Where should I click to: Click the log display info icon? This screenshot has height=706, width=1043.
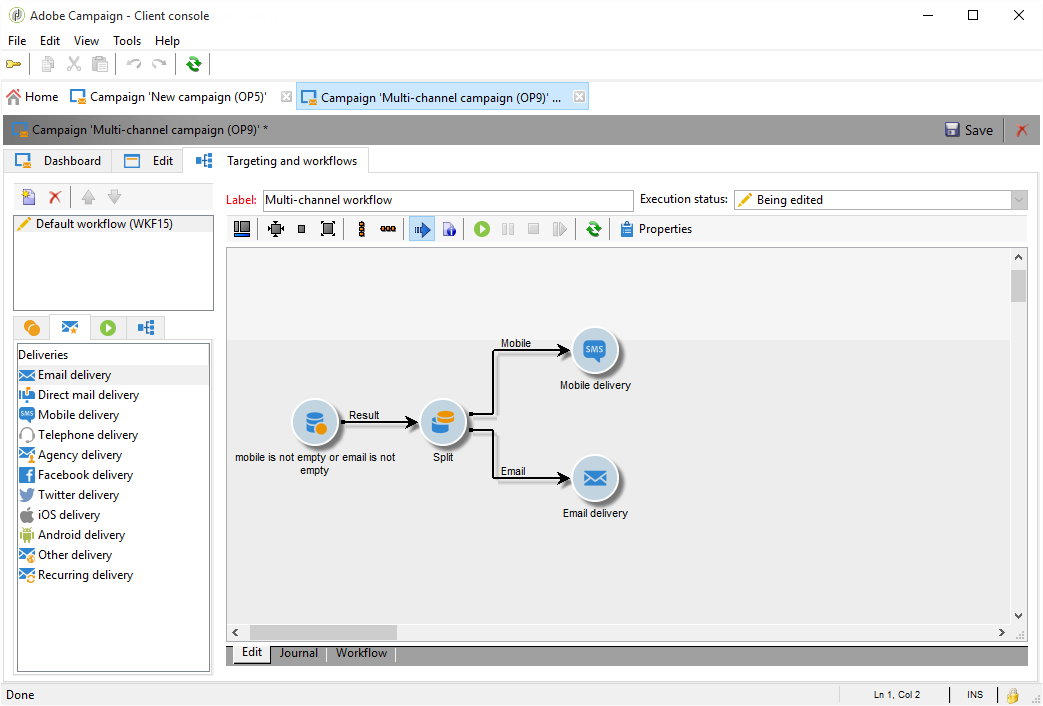click(449, 230)
